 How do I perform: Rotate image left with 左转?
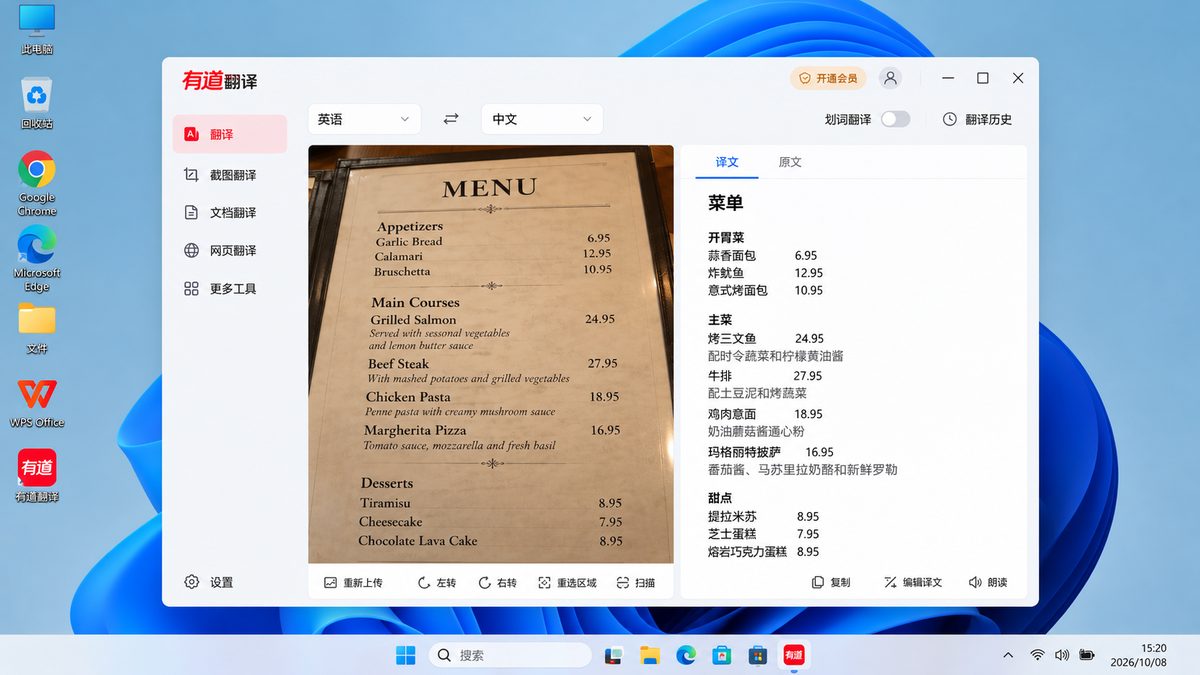click(437, 583)
